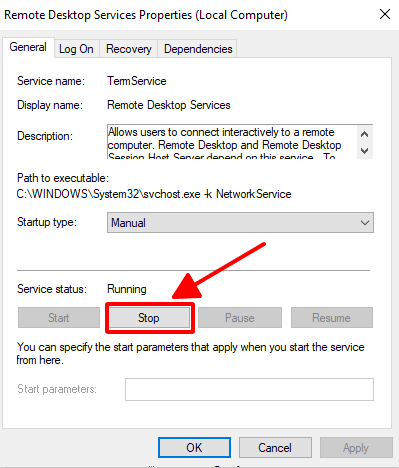
Task: Click the Pause service button
Action: [x=240, y=318]
